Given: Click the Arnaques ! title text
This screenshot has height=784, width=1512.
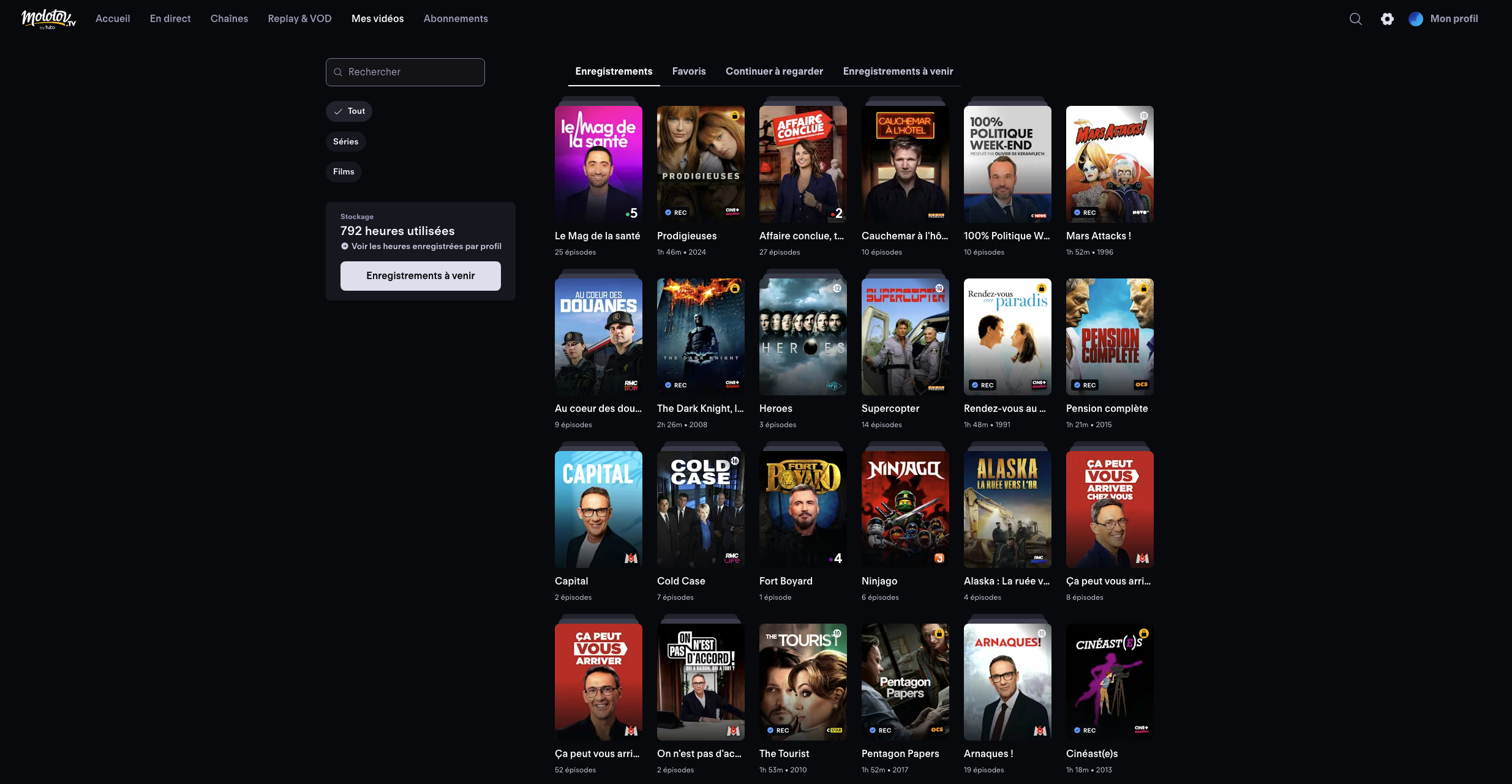Looking at the screenshot, I should 988,754.
